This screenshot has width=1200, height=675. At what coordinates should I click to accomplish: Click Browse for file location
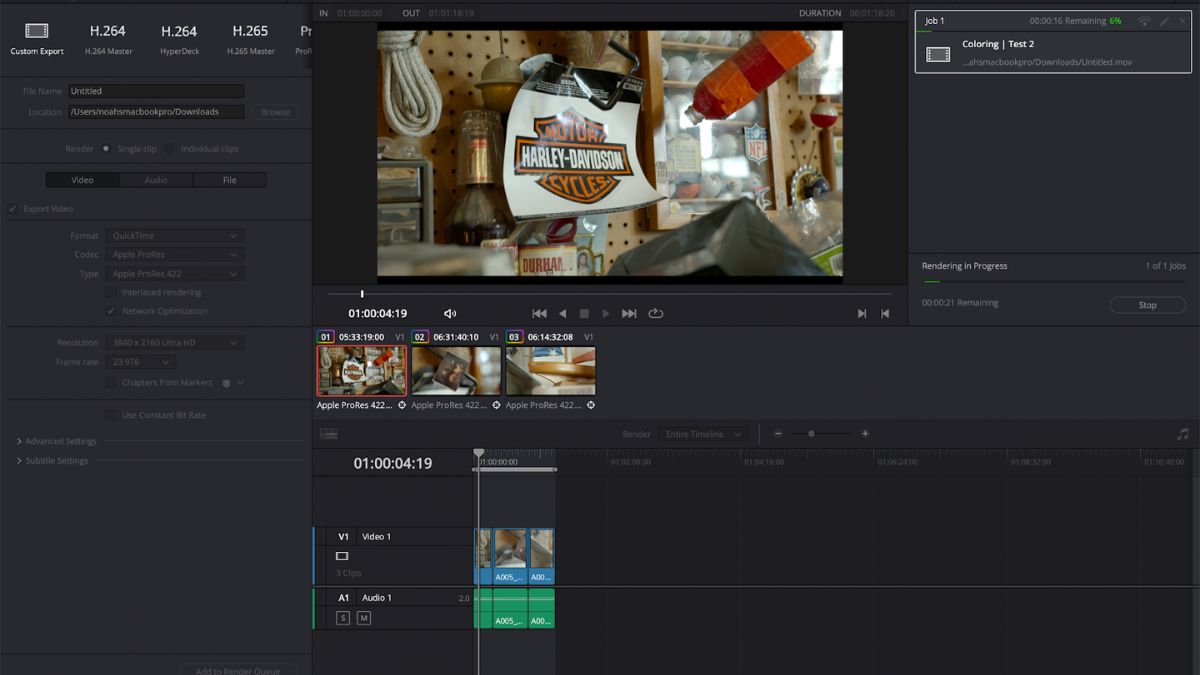(275, 112)
